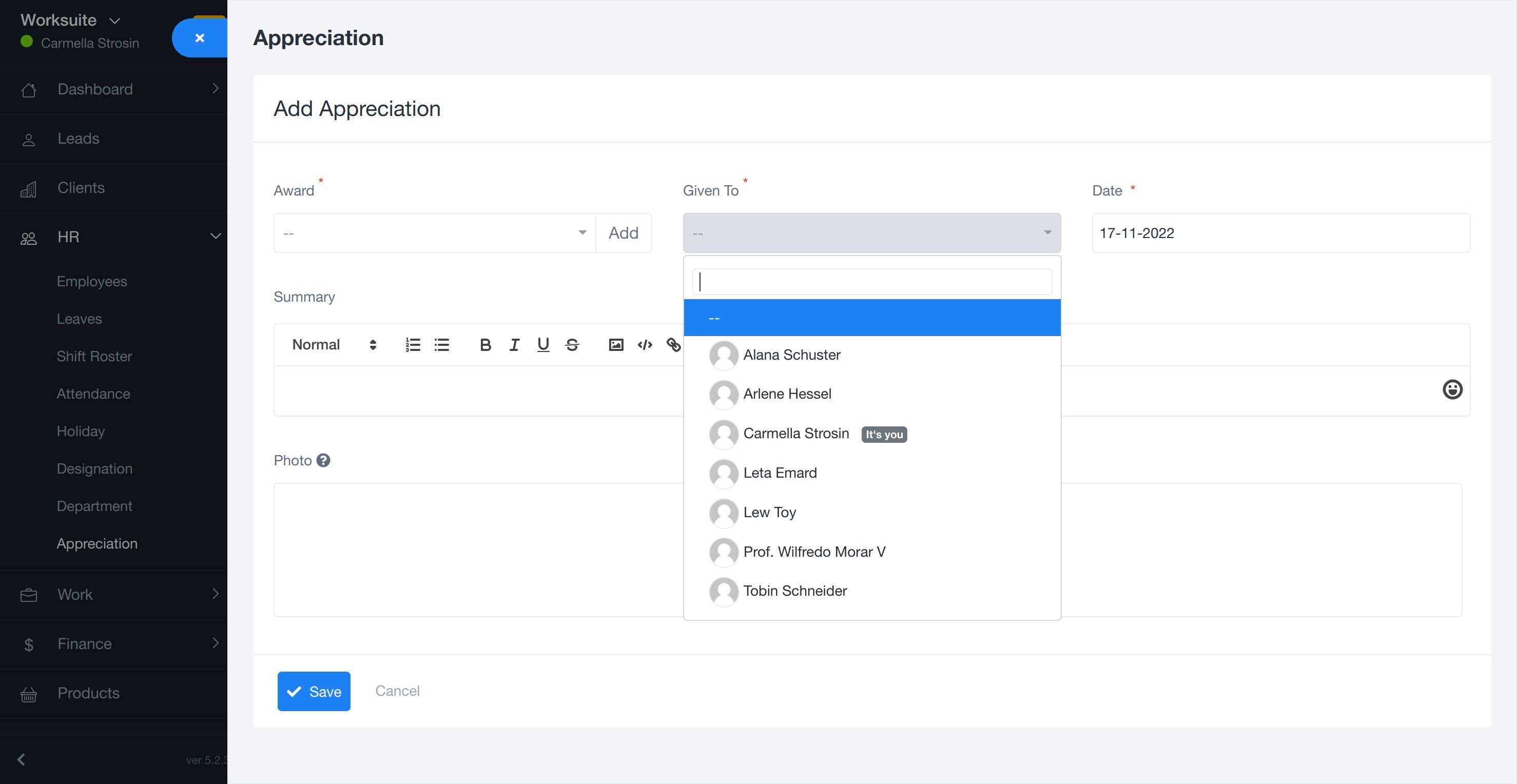Choose Tobin Schneider in Given To list
The height and width of the screenshot is (784, 1517).
coord(794,591)
